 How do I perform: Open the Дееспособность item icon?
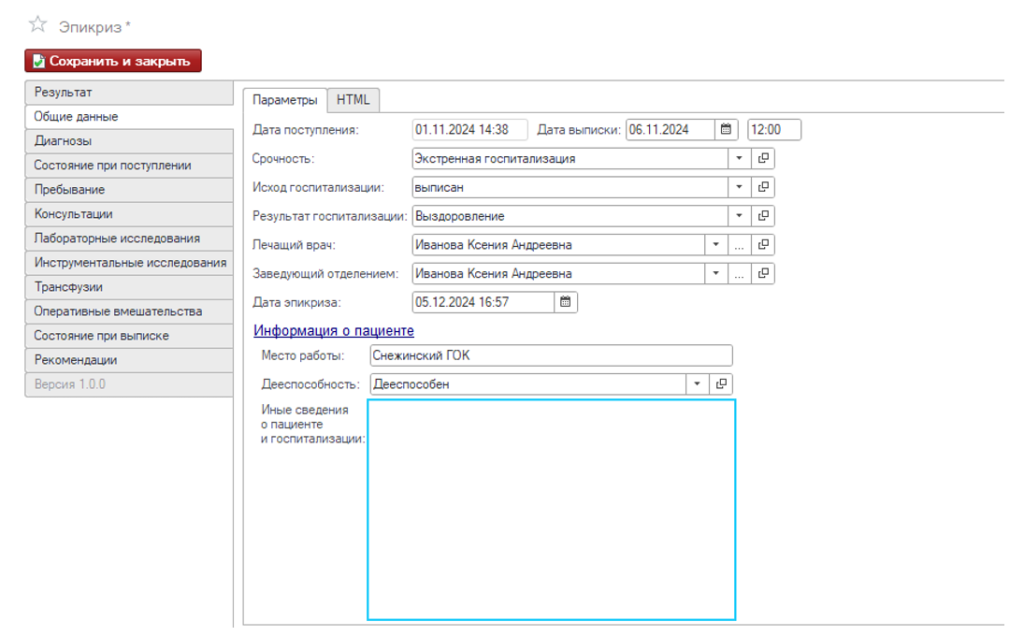point(721,385)
